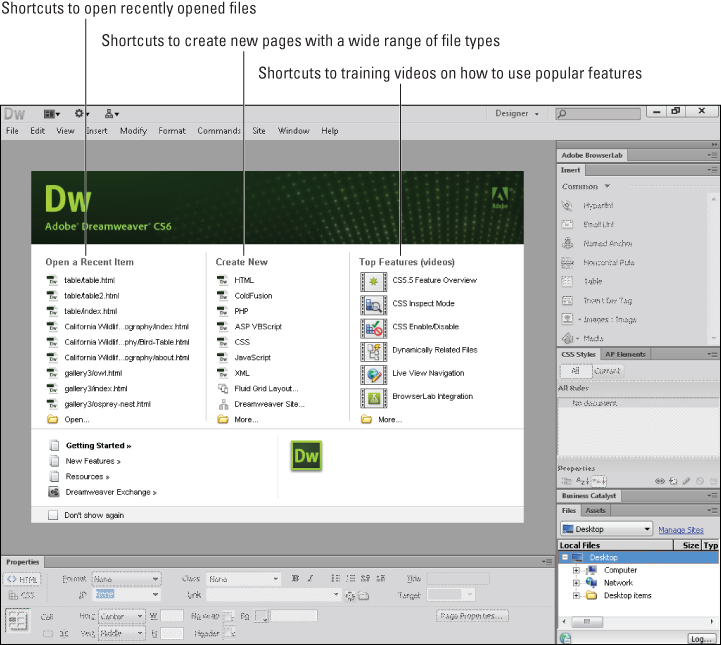The height and width of the screenshot is (645, 721).
Task: Open the Commands menu
Action: tap(218, 131)
